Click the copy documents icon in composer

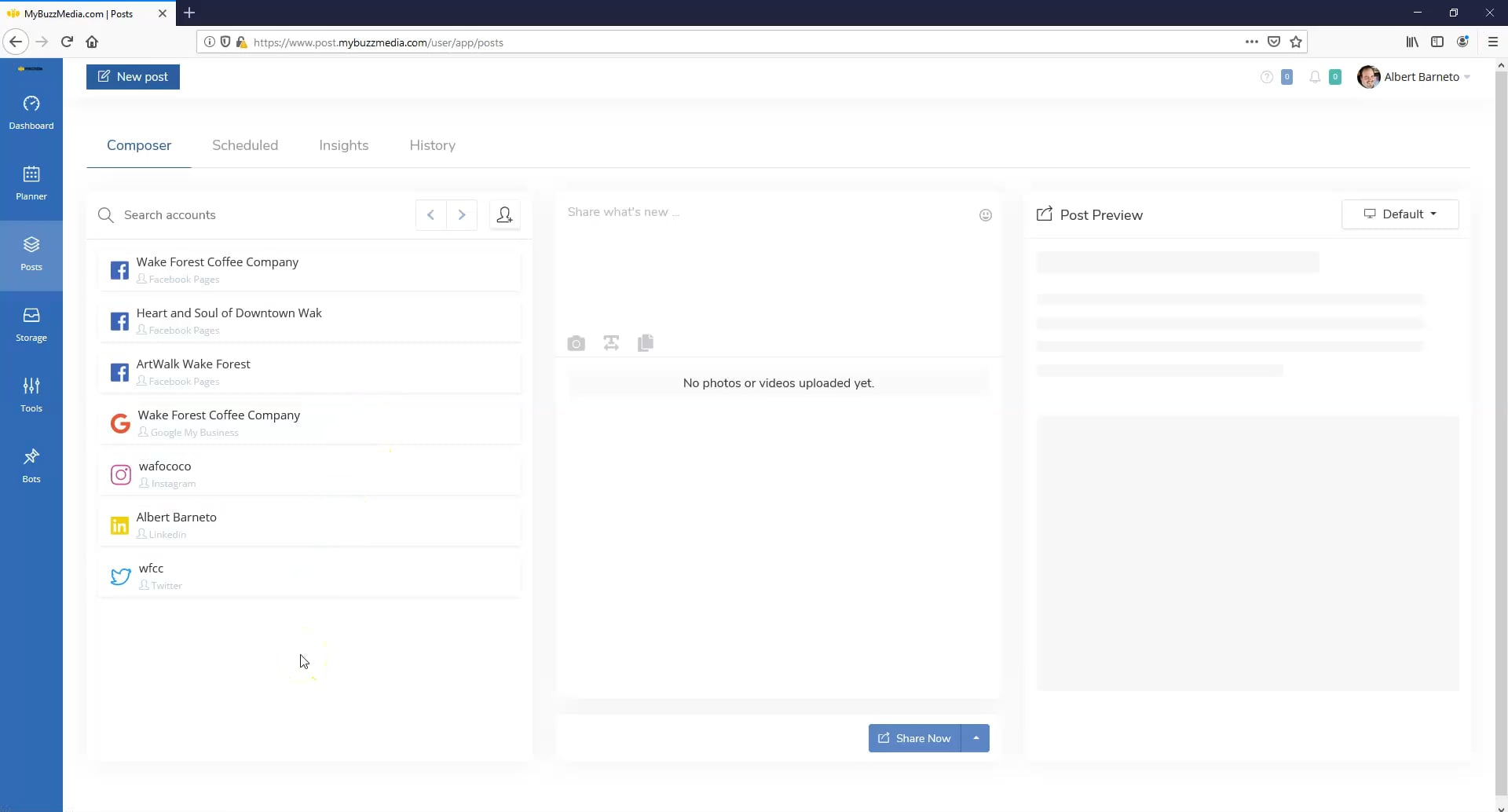646,342
